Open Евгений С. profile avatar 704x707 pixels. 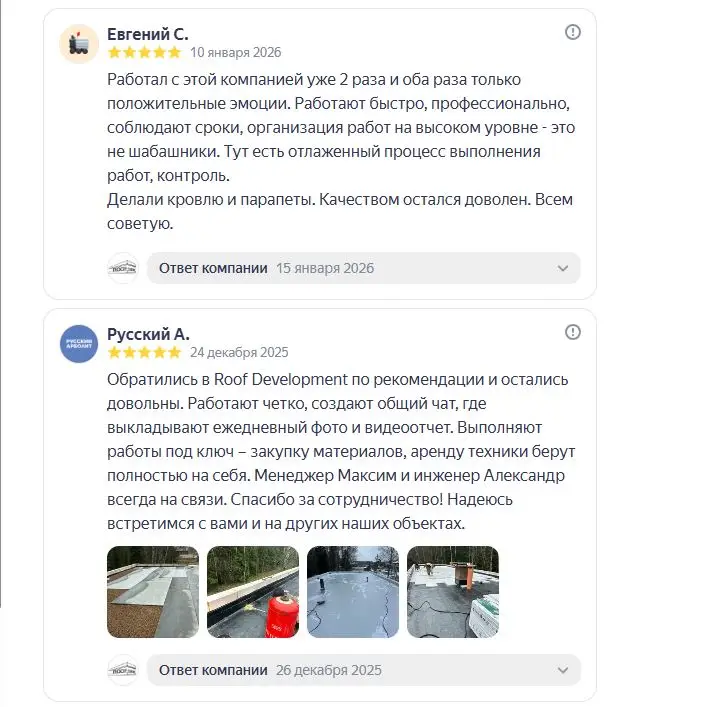point(79,44)
